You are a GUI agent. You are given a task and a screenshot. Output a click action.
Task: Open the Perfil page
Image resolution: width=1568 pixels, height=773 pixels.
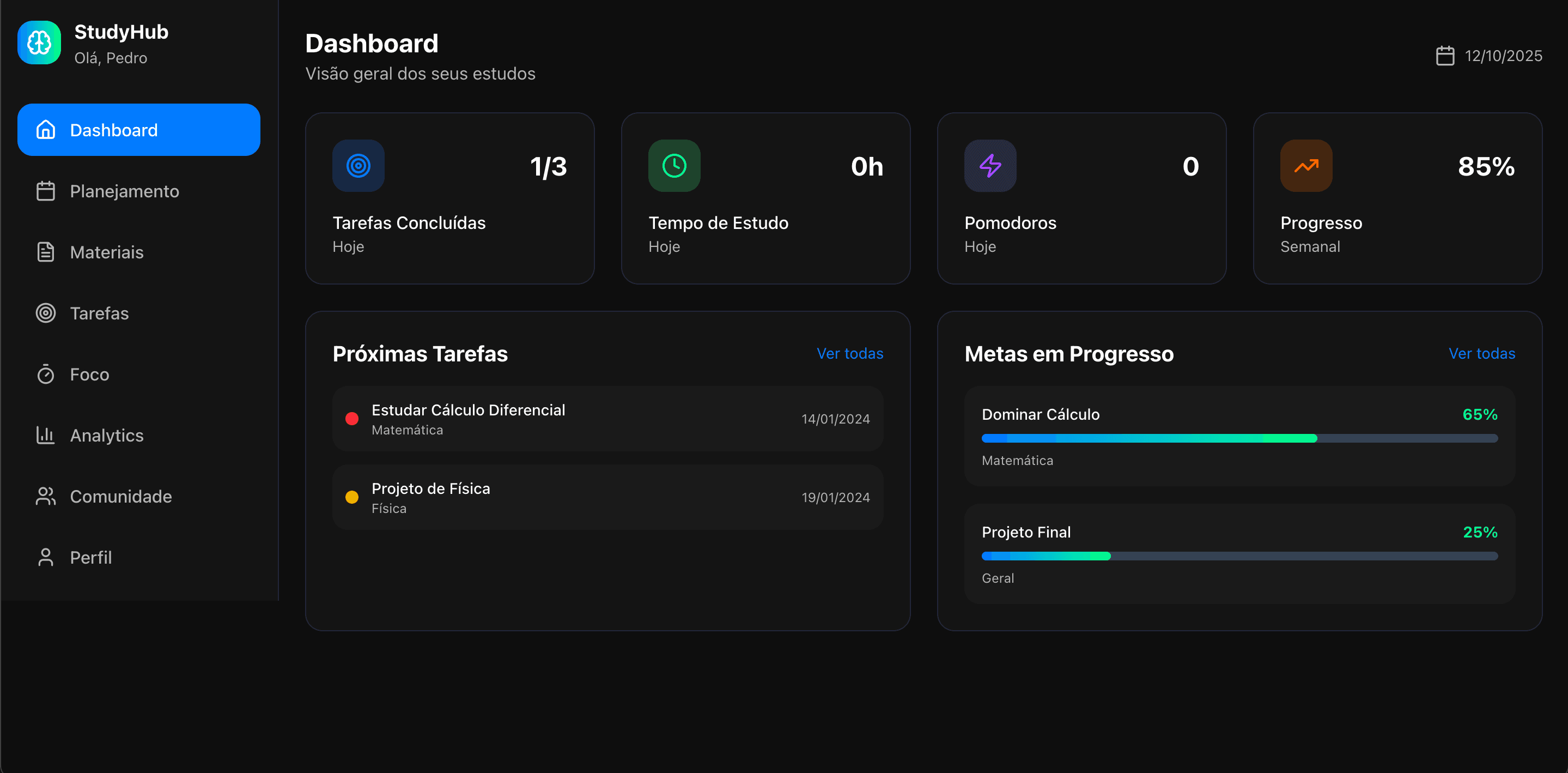pyautogui.click(x=90, y=557)
